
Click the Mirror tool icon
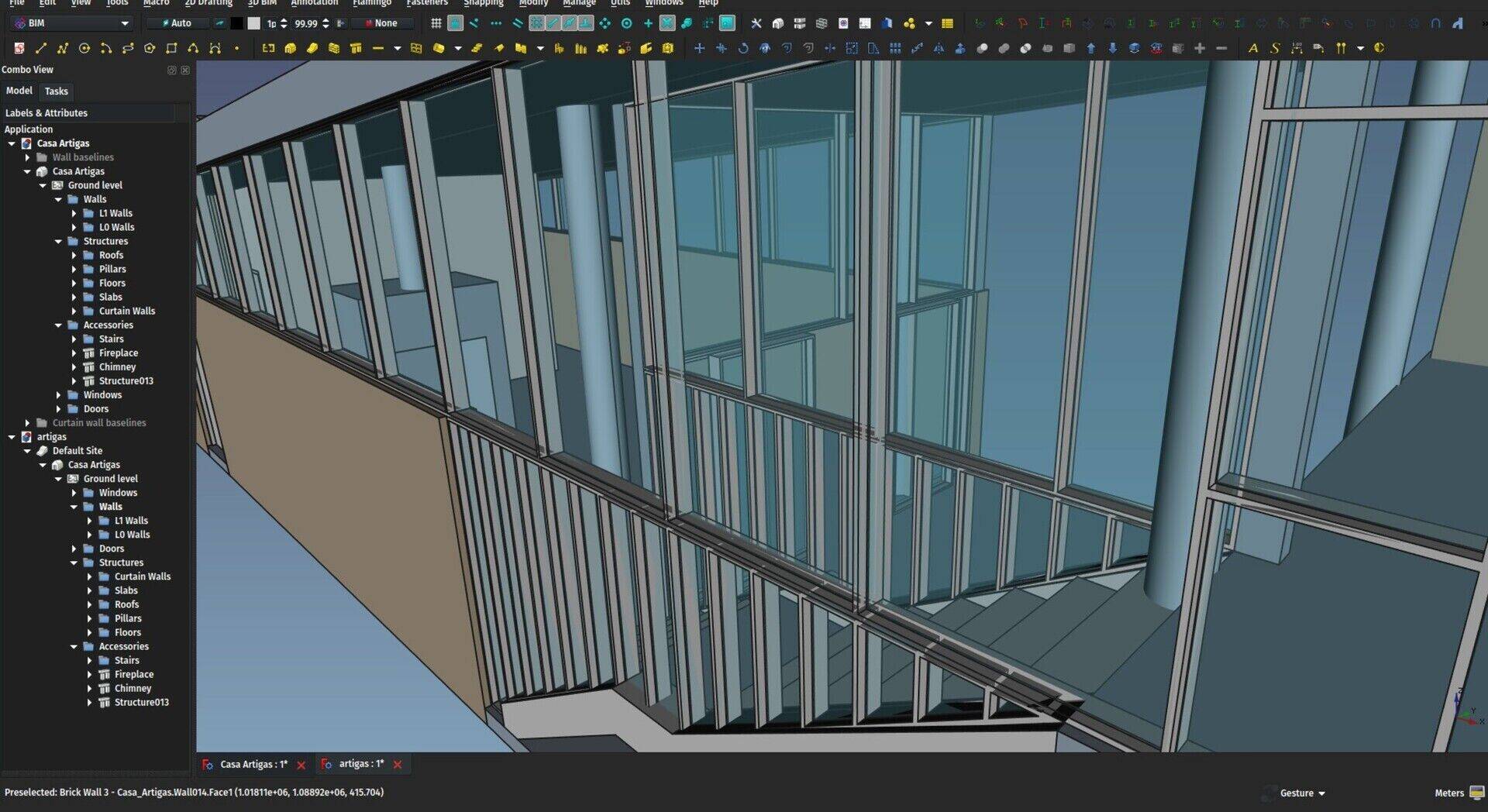(x=939, y=48)
